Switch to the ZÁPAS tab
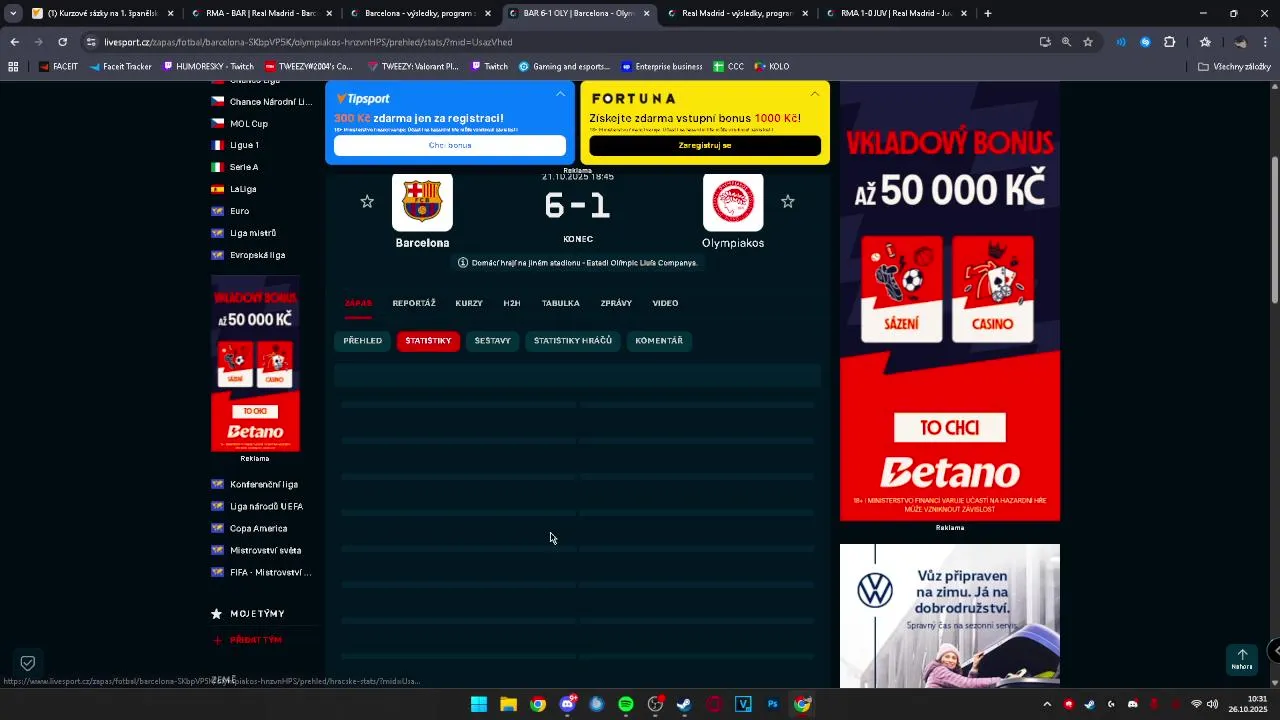The height and width of the screenshot is (720, 1280). (x=358, y=303)
